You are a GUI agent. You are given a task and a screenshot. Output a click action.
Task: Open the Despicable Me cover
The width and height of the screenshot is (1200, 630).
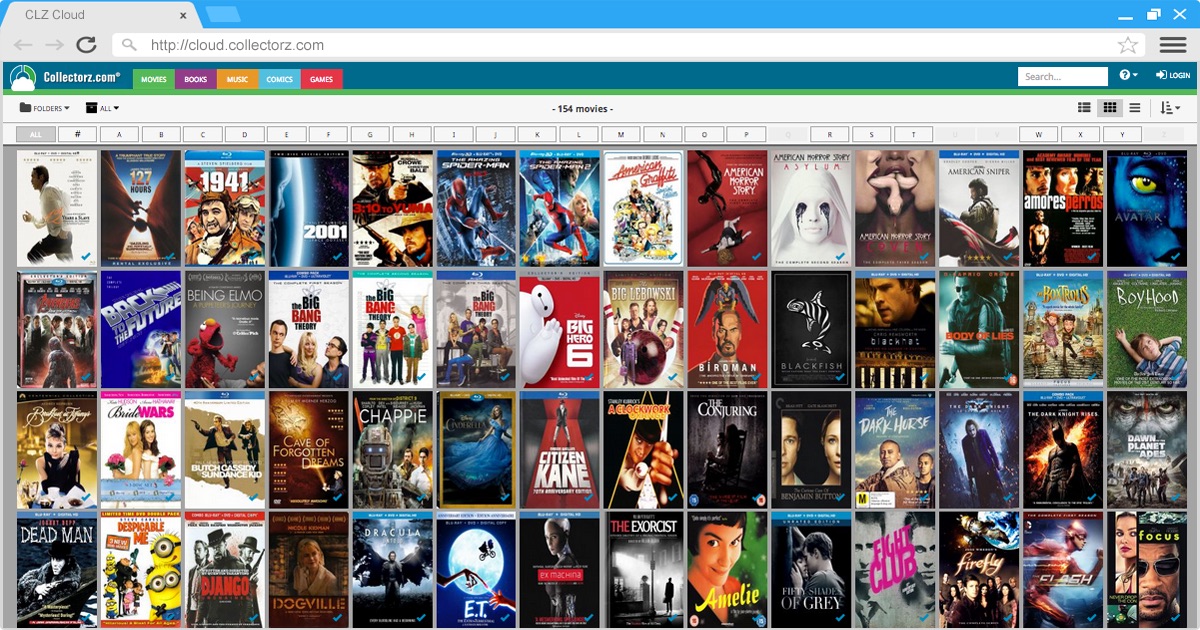[x=141, y=569]
